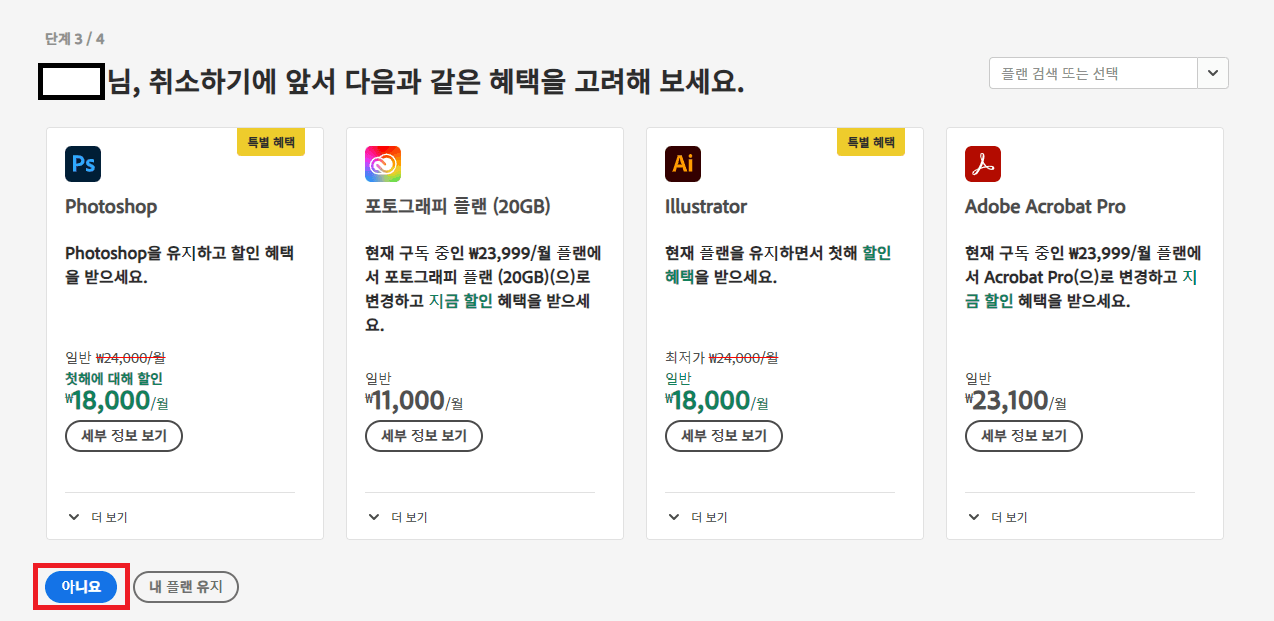Open the 플랜 검색 또는 선택 dropdown arrow
The width and height of the screenshot is (1274, 621).
1211,72
